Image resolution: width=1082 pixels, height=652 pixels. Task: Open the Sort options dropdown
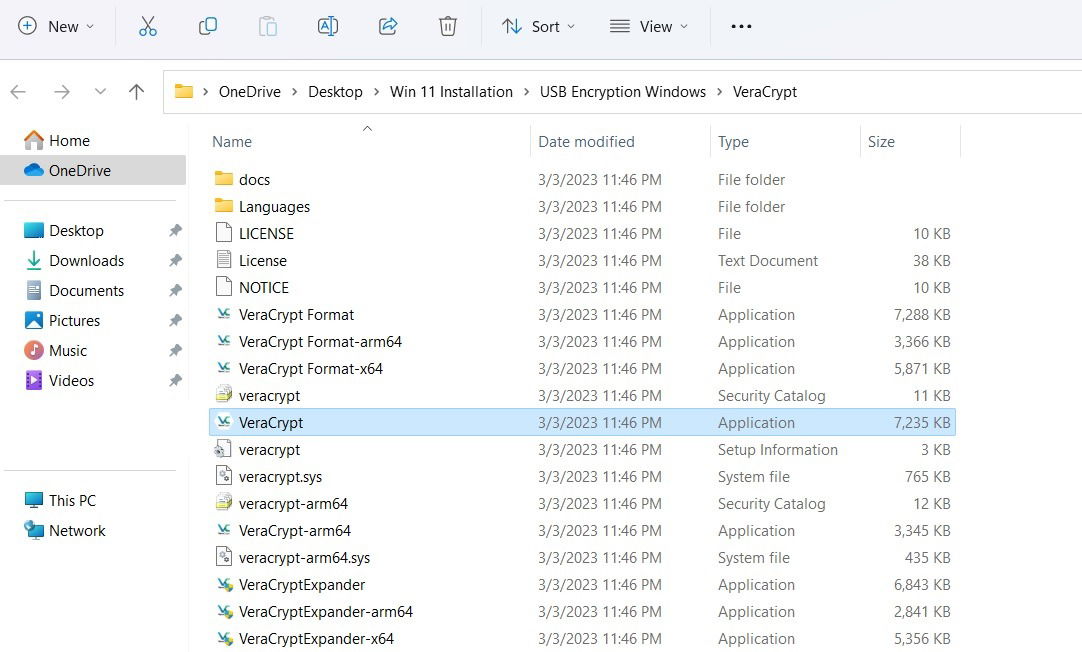[538, 26]
